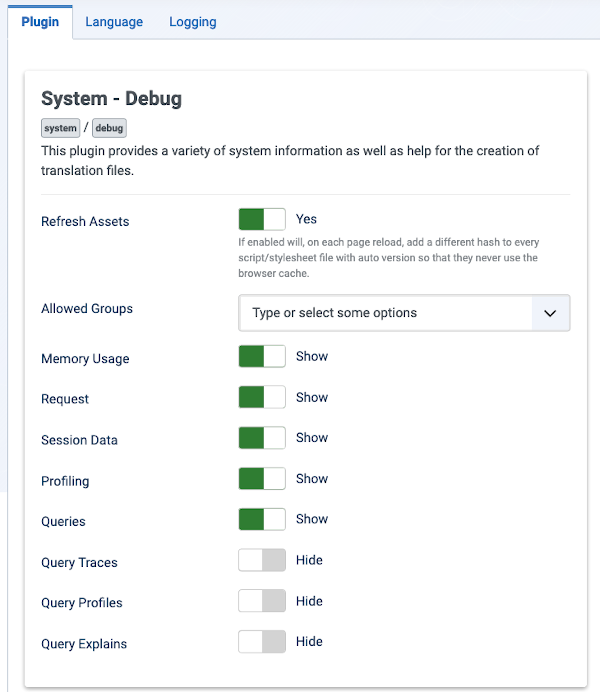This screenshot has height=692, width=600.
Task: Click the 'Query Traces' label
Action: click(79, 563)
